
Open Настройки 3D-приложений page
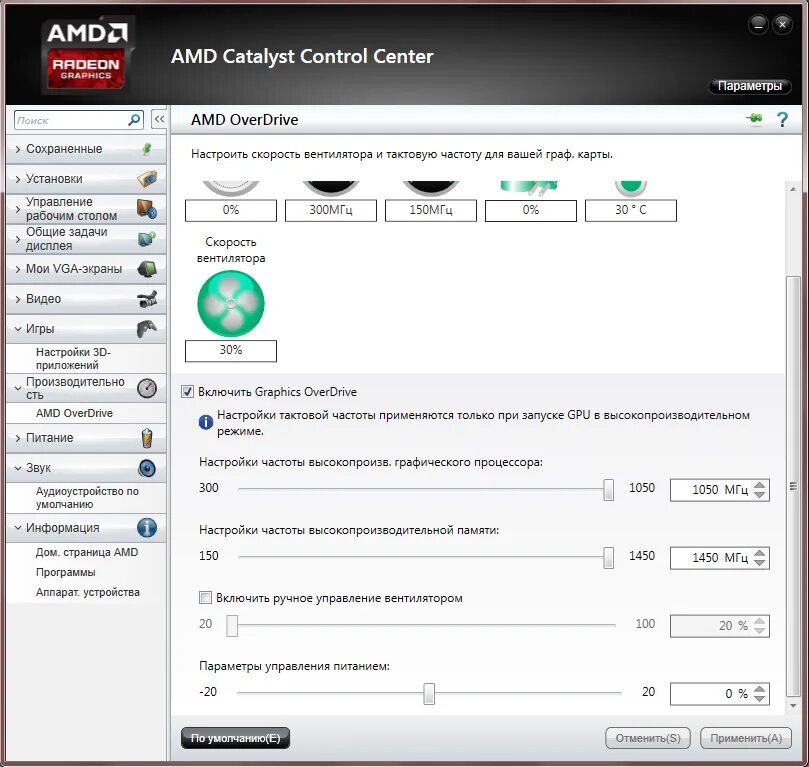click(73, 358)
